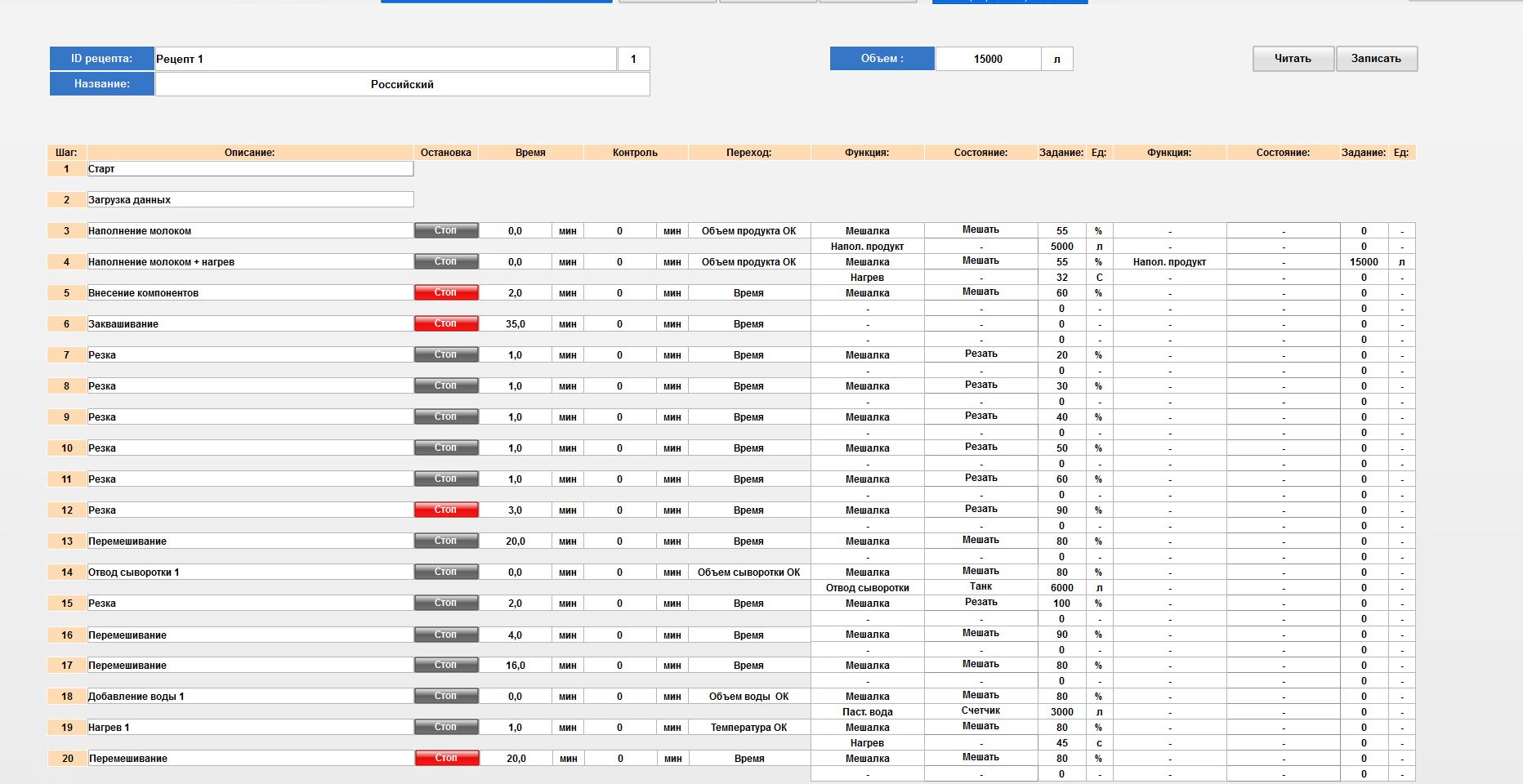The width and height of the screenshot is (1523, 784).
Task: Toggle Стоп for step 13 Перемешивание
Action: [x=445, y=541]
